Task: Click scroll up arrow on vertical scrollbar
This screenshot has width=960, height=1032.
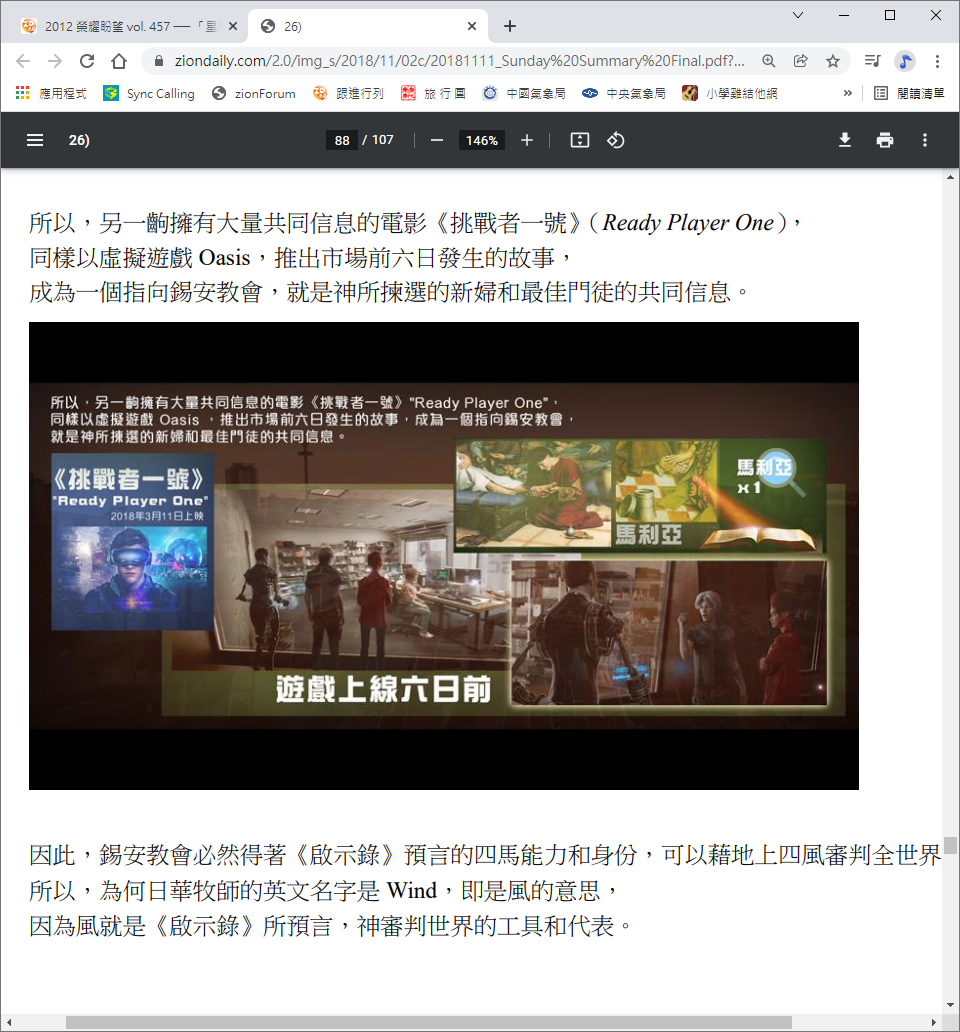Action: pyautogui.click(x=950, y=177)
